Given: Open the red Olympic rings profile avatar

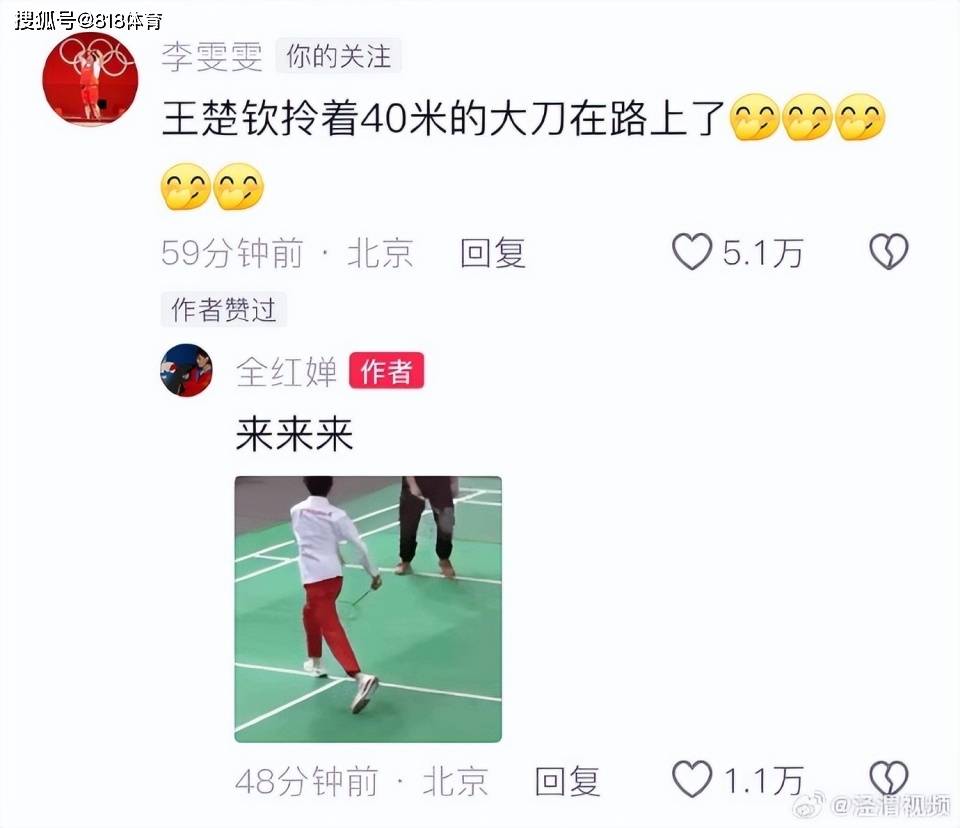Looking at the screenshot, I should [90, 80].
